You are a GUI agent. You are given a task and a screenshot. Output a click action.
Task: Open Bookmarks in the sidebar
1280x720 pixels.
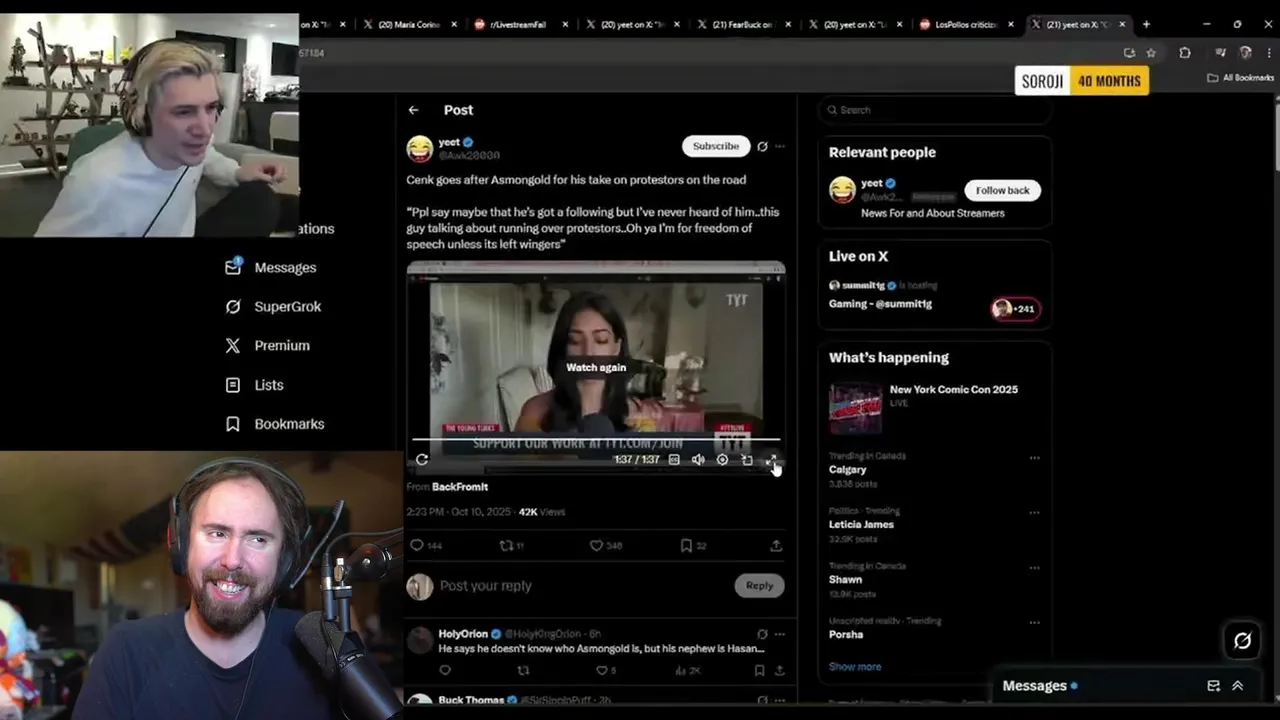[x=289, y=424]
